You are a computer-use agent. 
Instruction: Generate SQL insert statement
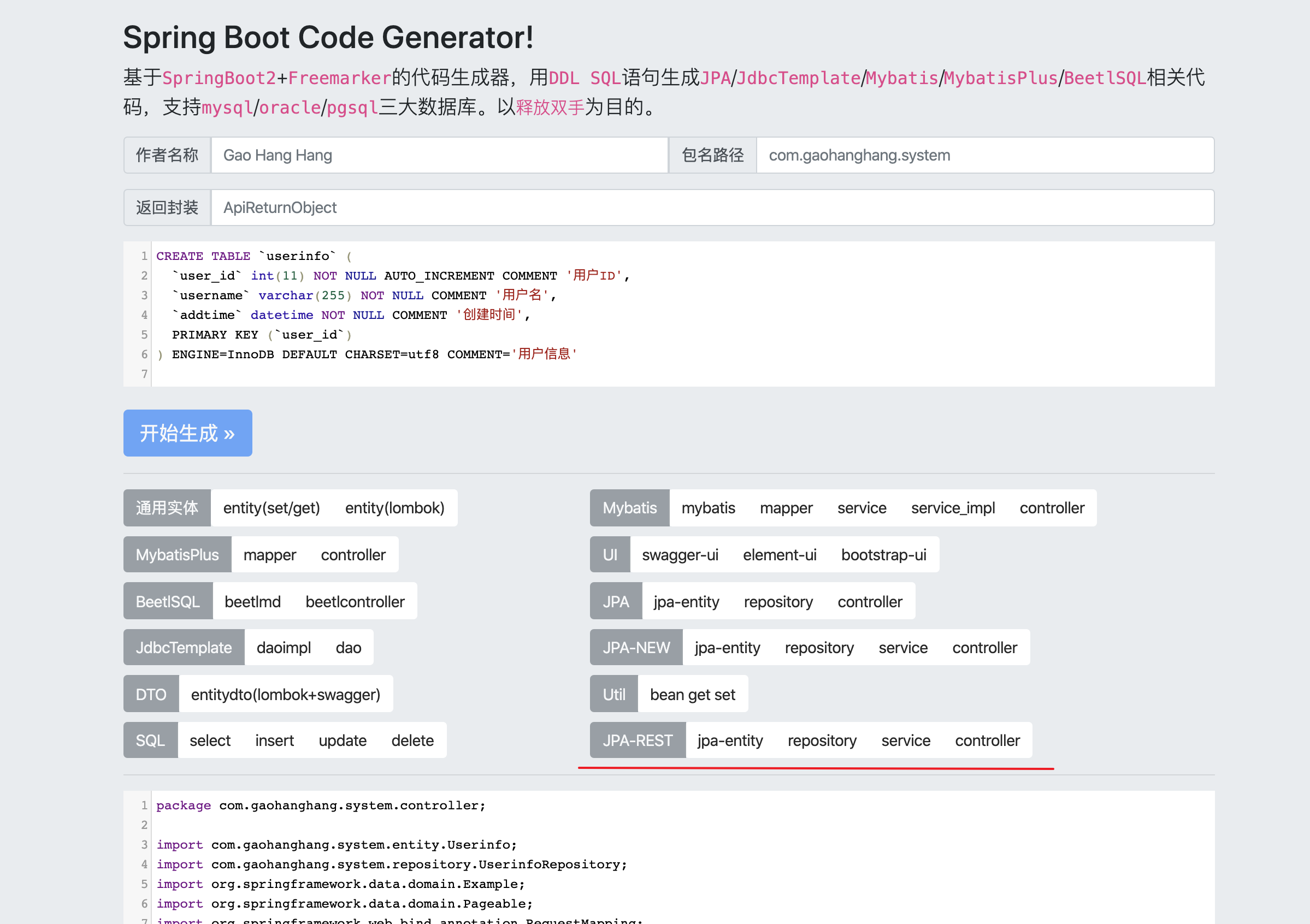(x=274, y=741)
